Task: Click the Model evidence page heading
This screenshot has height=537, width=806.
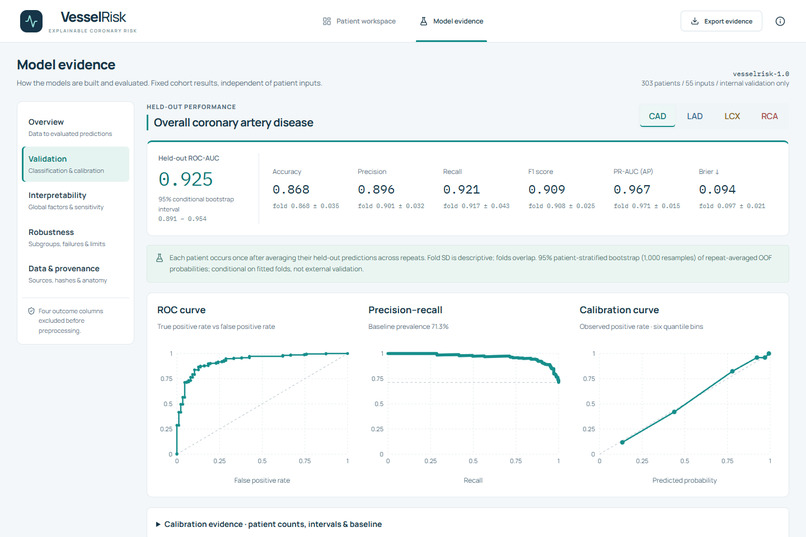Action: (66, 65)
